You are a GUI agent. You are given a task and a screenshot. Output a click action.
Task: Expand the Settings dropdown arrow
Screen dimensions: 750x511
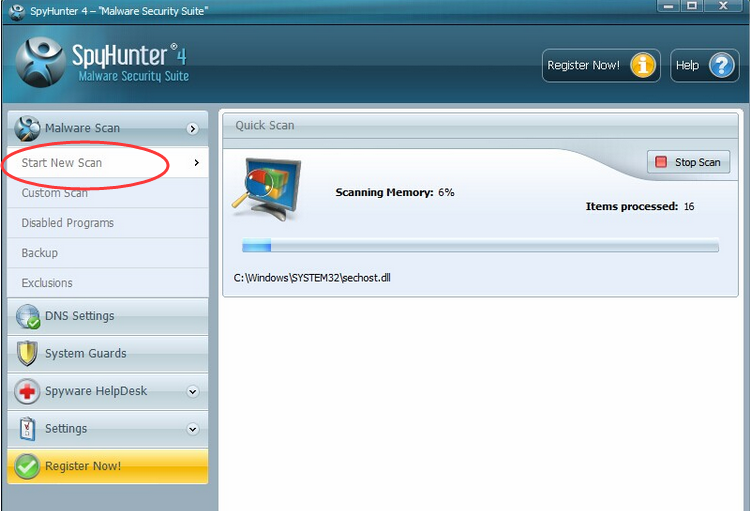coord(192,429)
